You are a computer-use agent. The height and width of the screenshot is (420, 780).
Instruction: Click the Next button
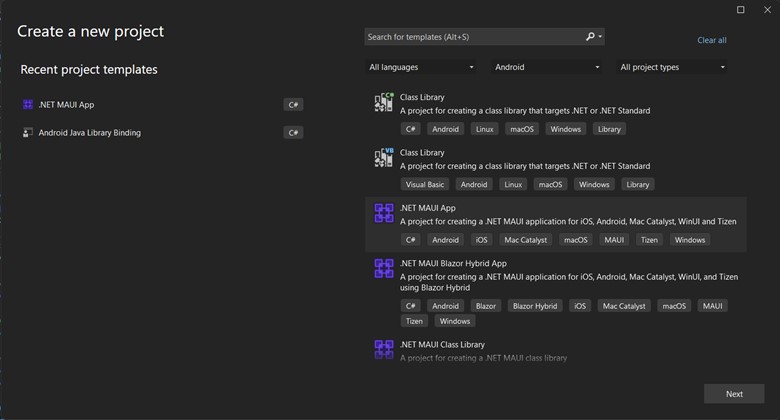734,394
